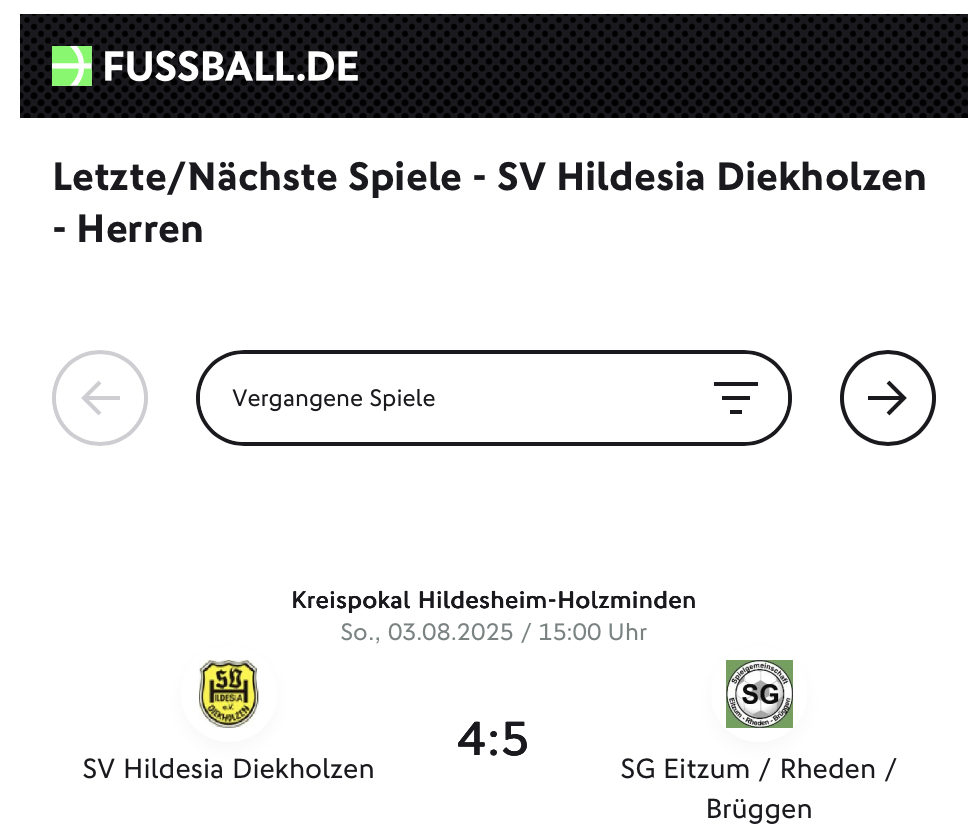Open SV Hildesia Diekholzen team name link
979x834 pixels.
pyautogui.click(x=229, y=769)
